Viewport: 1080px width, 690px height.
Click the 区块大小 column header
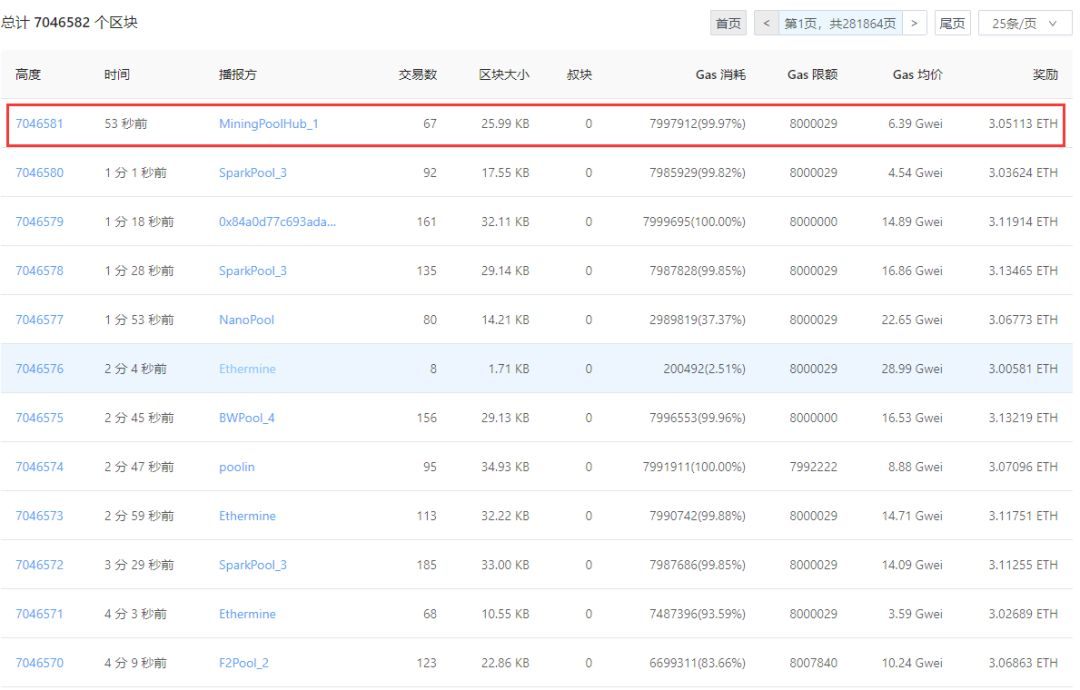(504, 74)
